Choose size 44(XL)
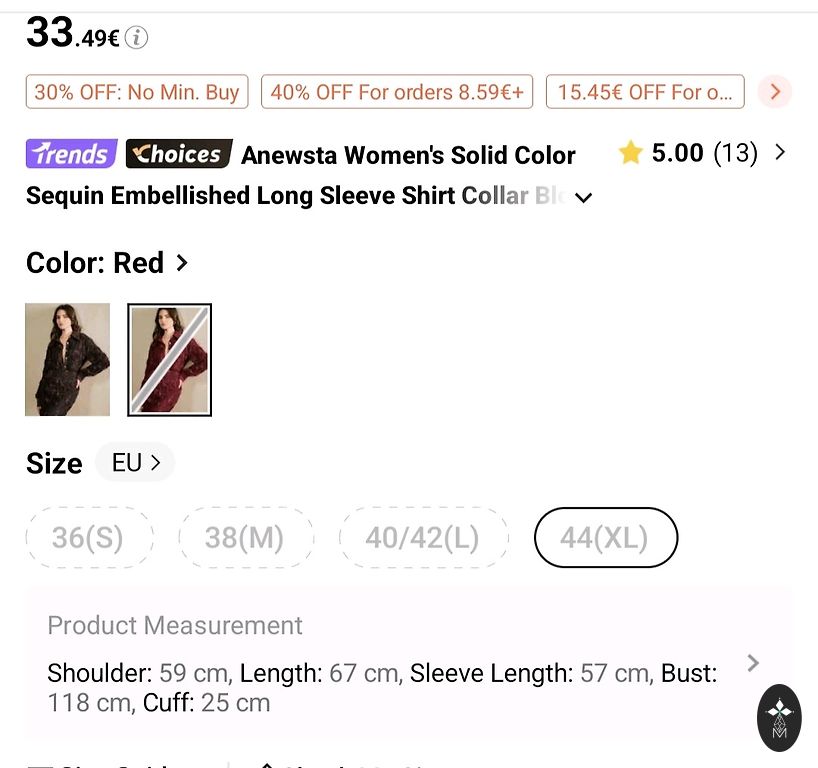Viewport: 818px width, 768px height. point(605,538)
